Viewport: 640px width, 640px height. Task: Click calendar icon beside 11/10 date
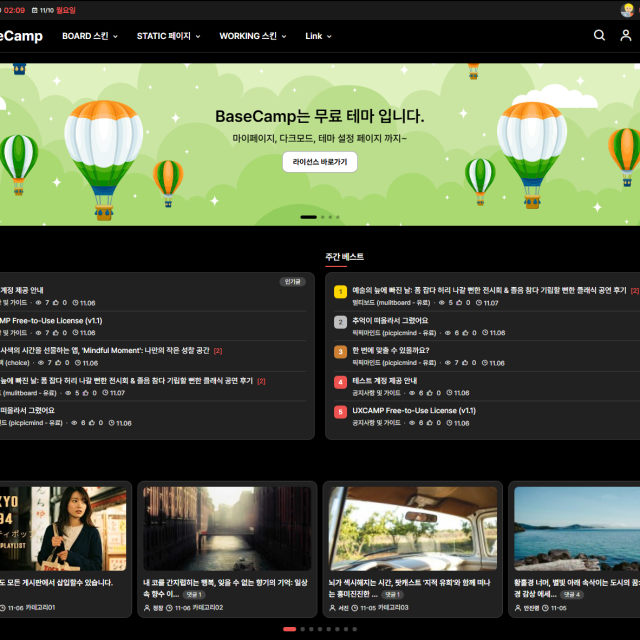click(35, 10)
